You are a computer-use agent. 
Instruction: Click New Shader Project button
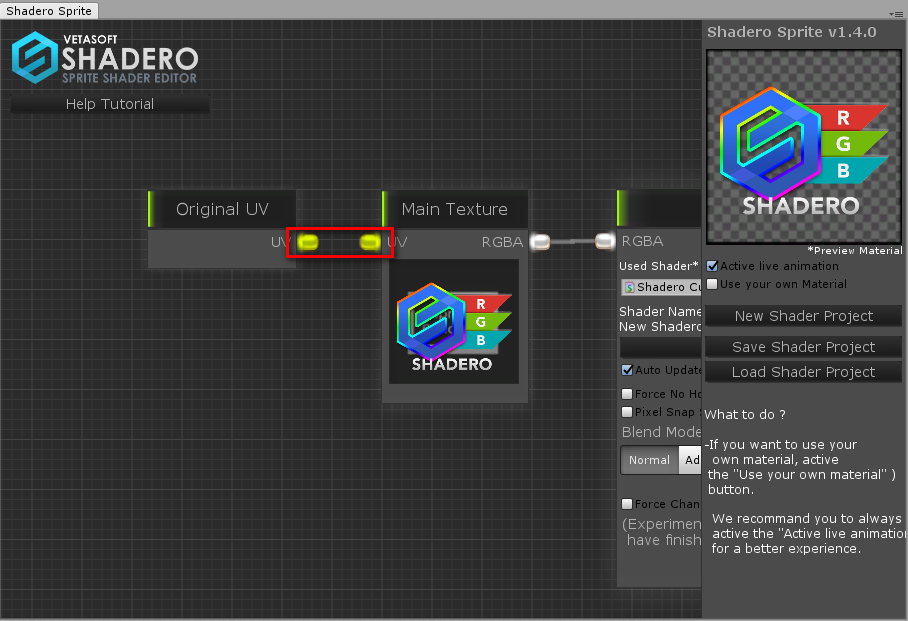(x=803, y=316)
